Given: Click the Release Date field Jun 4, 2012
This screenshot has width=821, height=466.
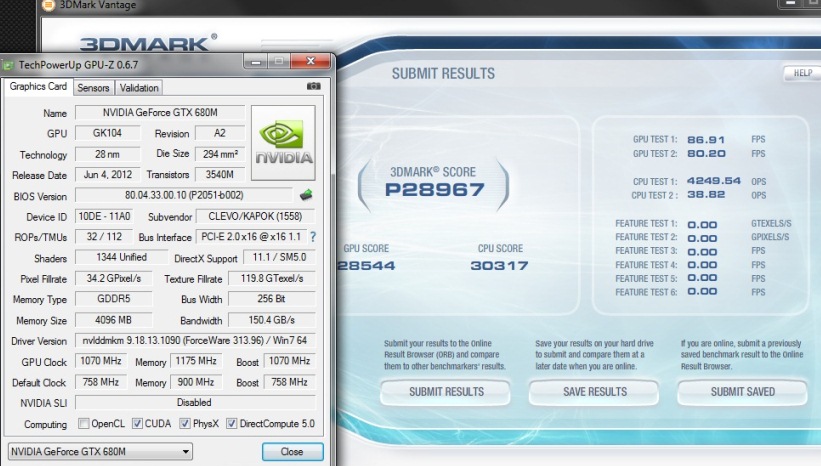Looking at the screenshot, I should click(107, 174).
